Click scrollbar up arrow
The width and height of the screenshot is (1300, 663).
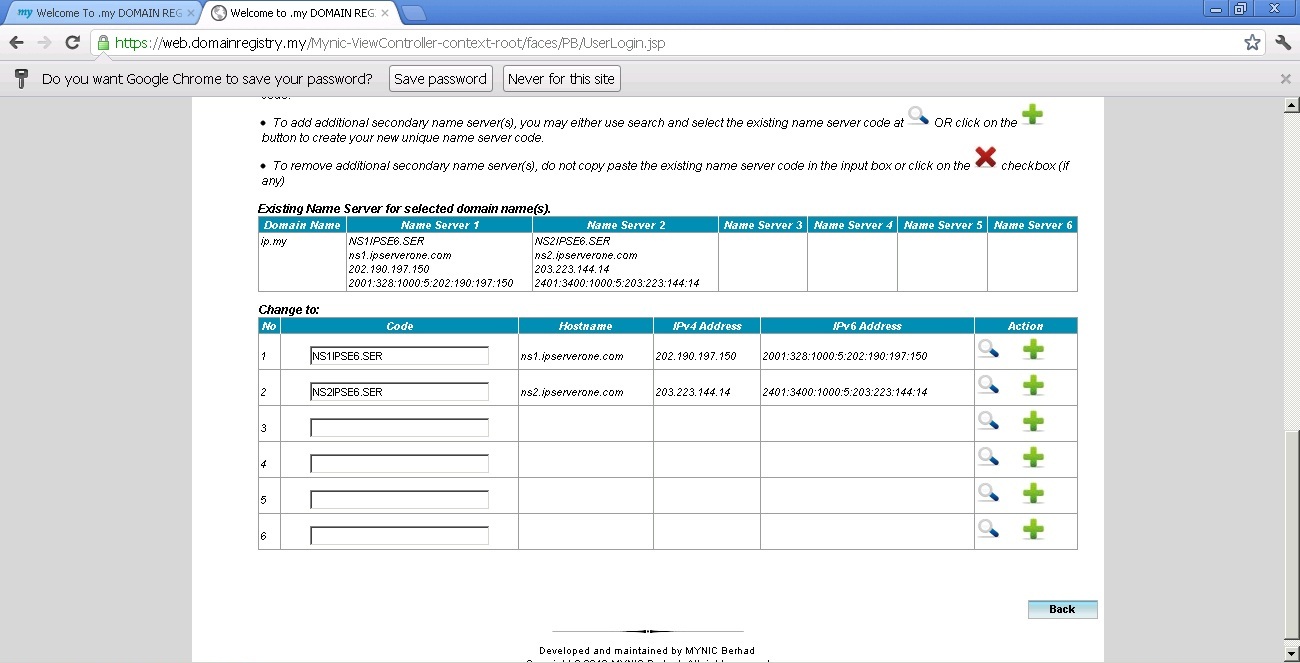click(1291, 105)
